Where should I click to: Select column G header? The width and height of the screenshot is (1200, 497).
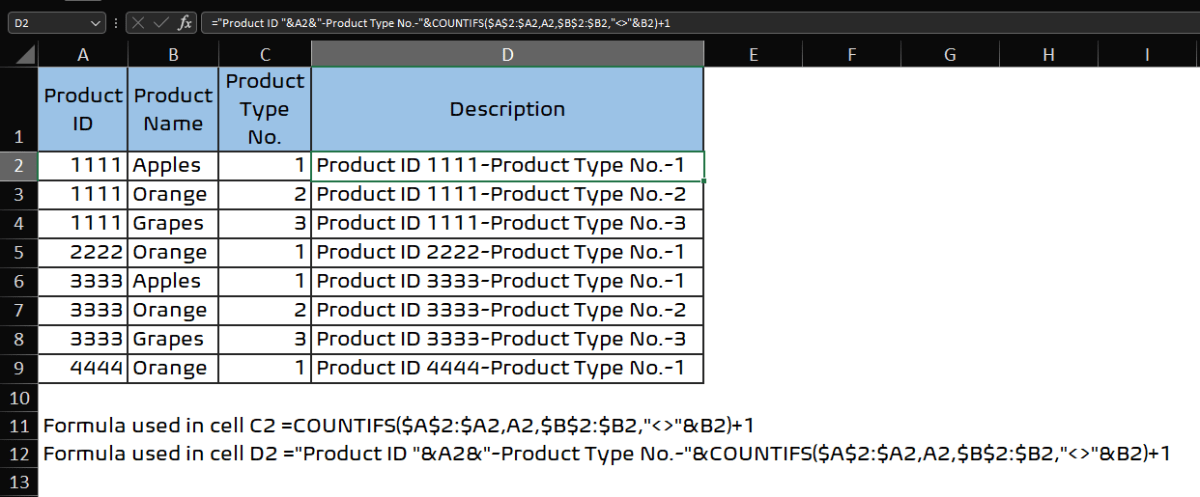(949, 54)
